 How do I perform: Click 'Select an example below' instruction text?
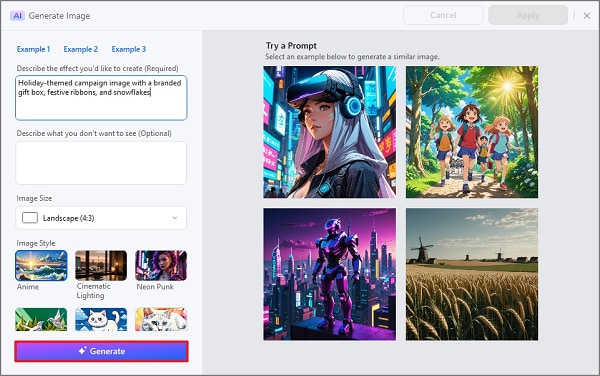click(x=352, y=57)
